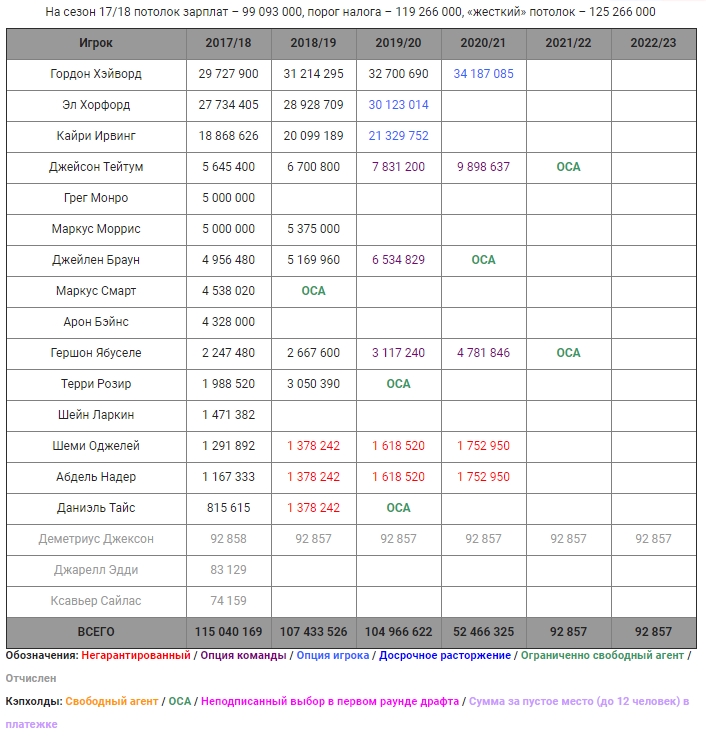Viewport: 706px width, 738px height.
Task: Click Неподписанный выбор в первом раунде драфта label
Action: point(330,701)
